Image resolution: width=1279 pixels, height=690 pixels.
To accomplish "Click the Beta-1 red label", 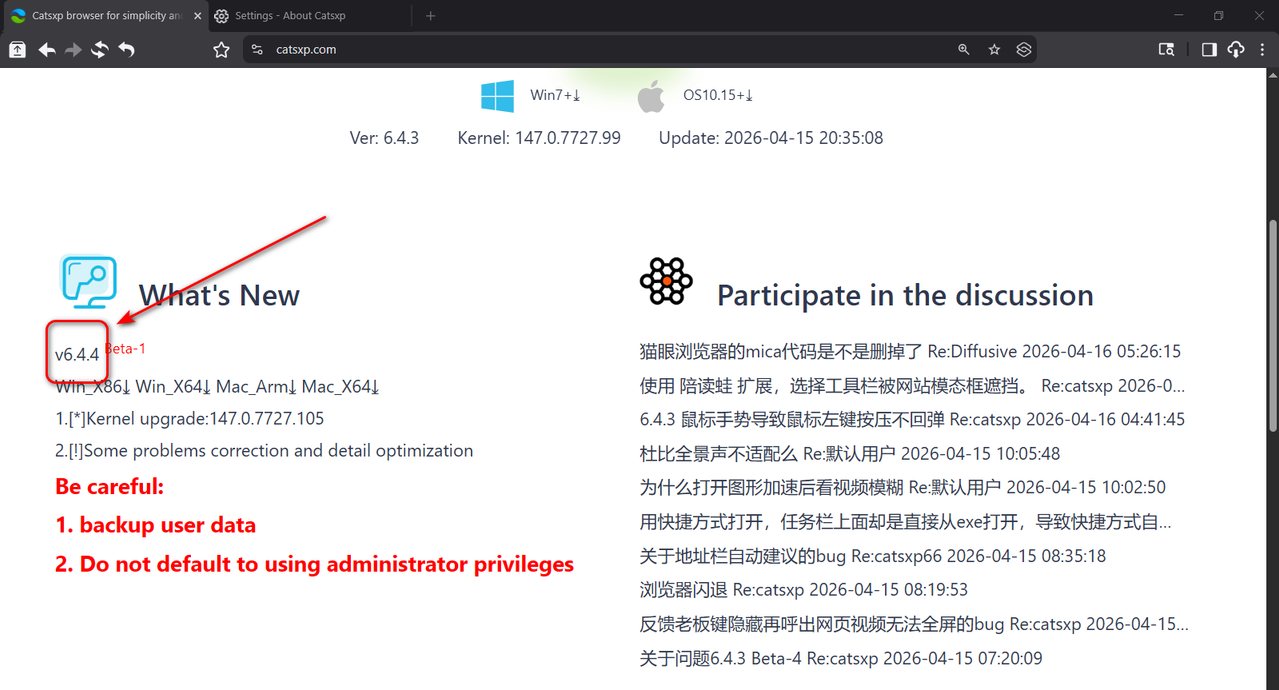I will pyautogui.click(x=125, y=348).
